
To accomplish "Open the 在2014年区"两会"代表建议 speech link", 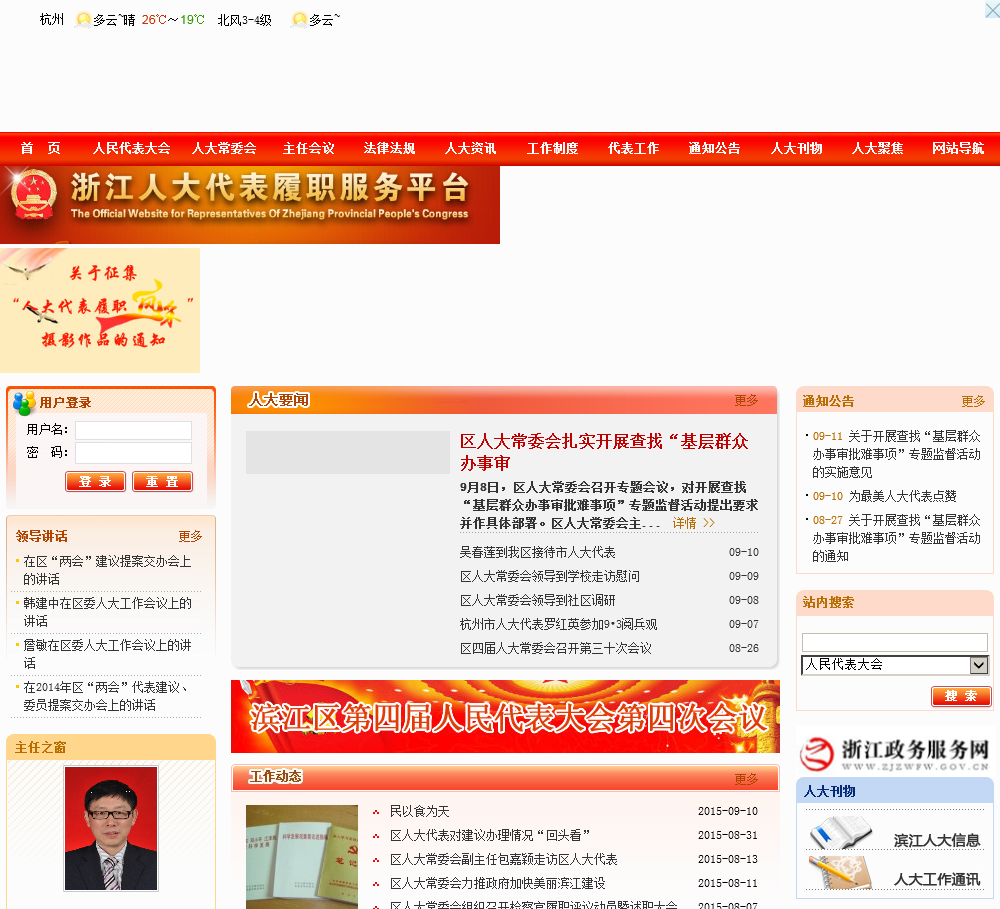I will pyautogui.click(x=105, y=697).
